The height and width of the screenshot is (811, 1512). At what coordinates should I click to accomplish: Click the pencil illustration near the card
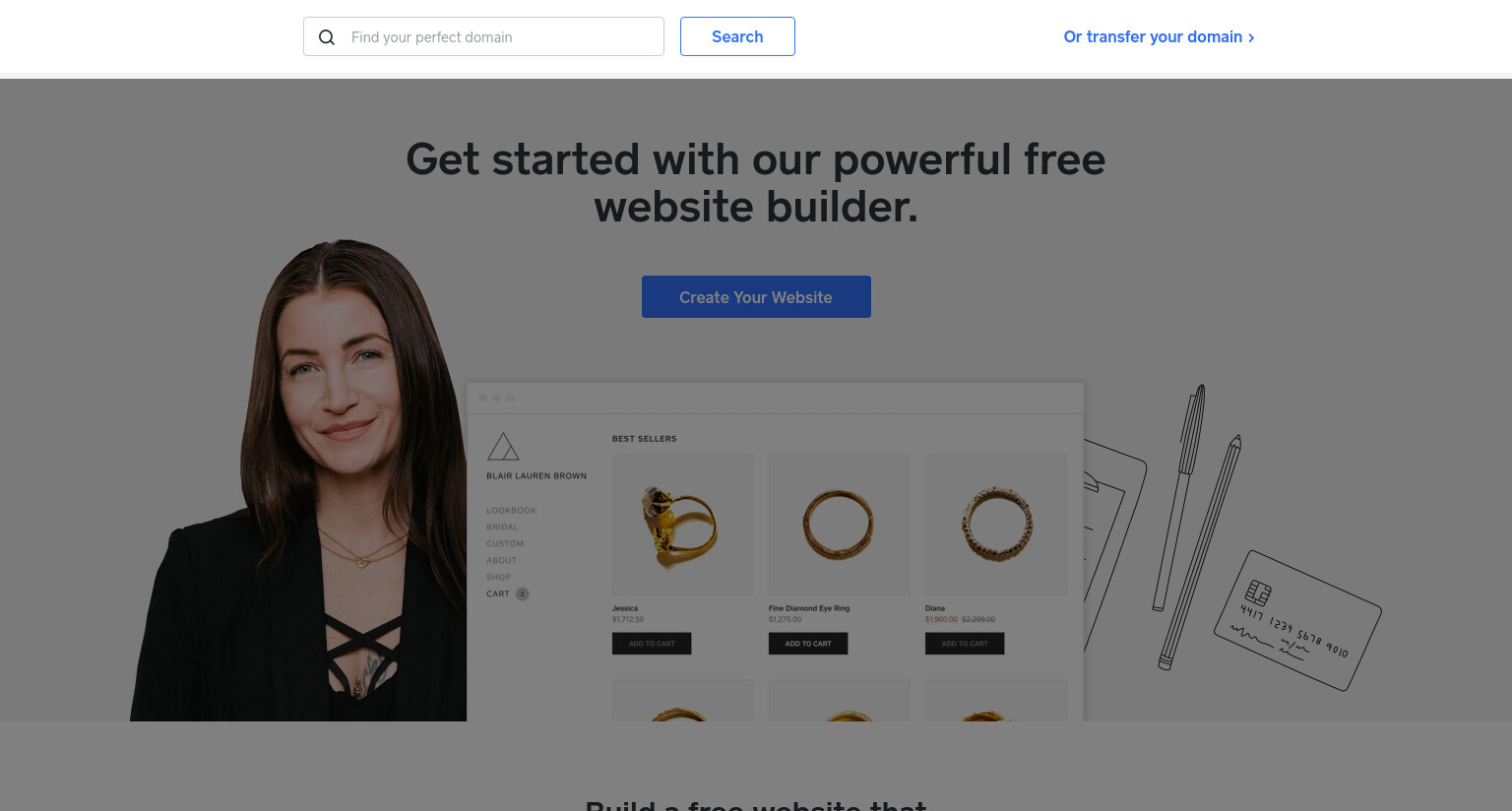coord(1200,552)
